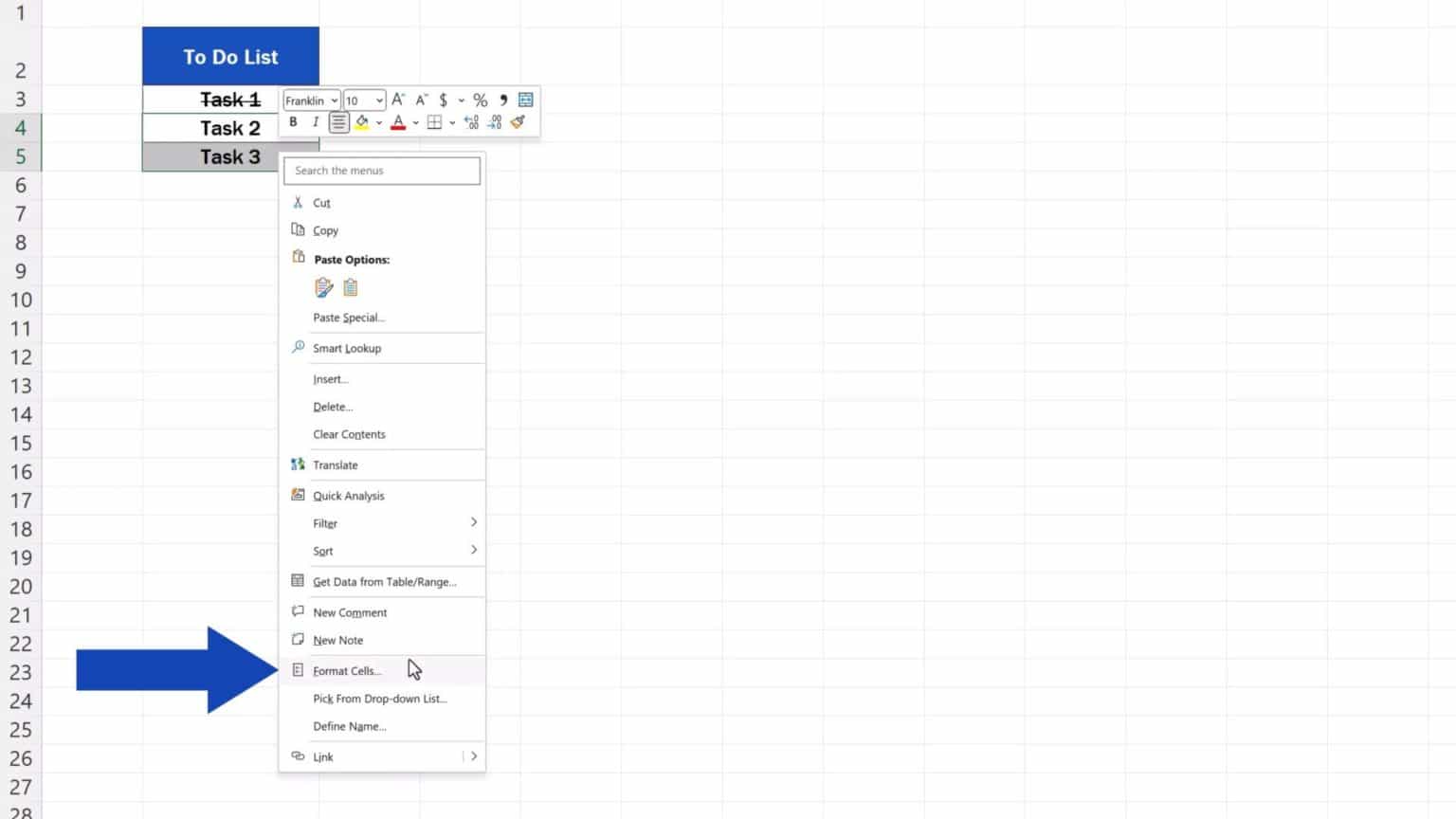Open the Font Color dropdown arrow
Image resolution: width=1456 pixels, height=819 pixels.
click(415, 122)
